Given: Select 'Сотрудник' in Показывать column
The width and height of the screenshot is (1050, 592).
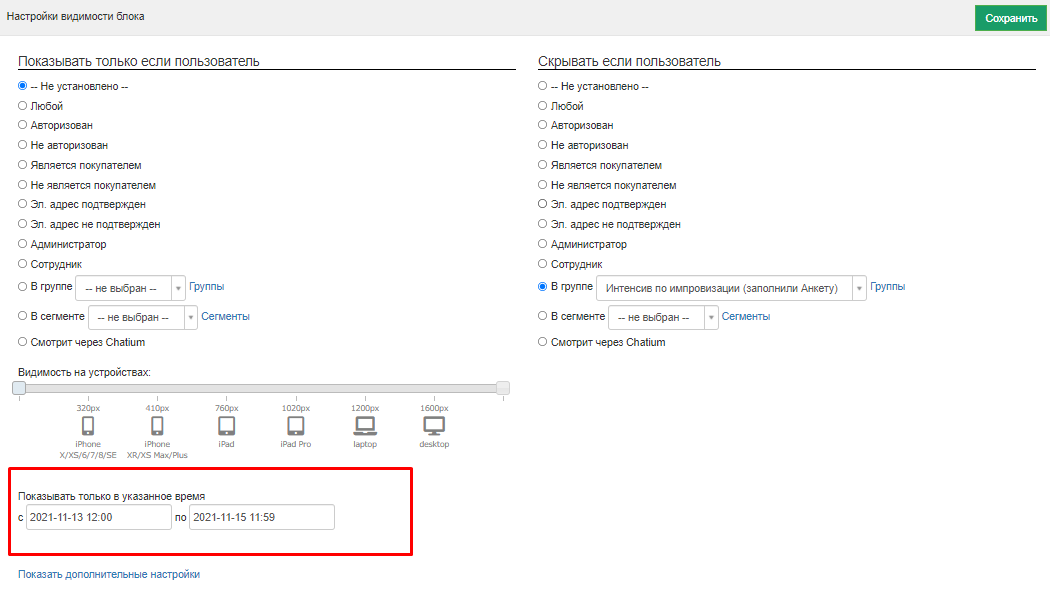Looking at the screenshot, I should coord(23,264).
